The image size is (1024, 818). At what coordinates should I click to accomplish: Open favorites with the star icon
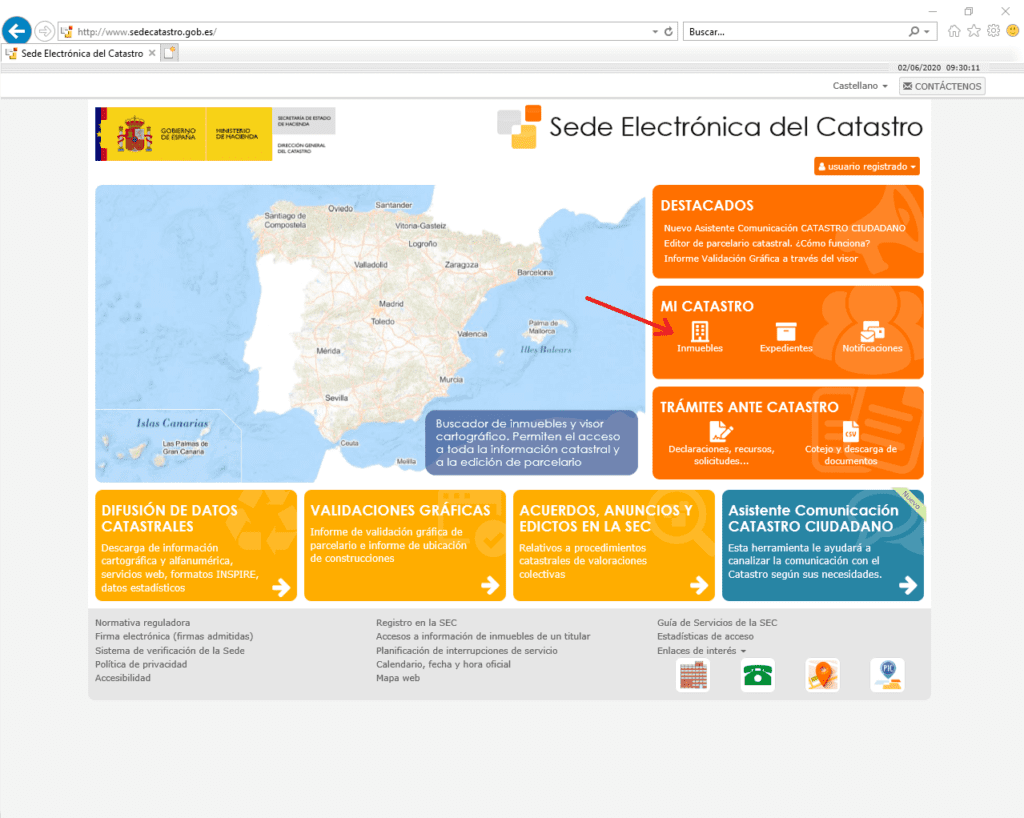pyautogui.click(x=974, y=31)
